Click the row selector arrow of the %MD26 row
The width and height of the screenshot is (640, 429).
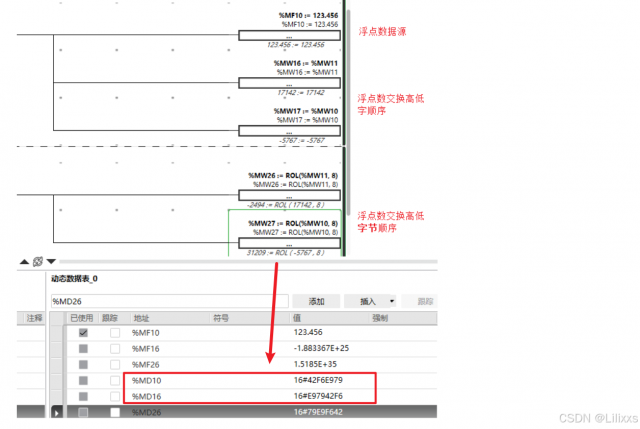click(56, 412)
